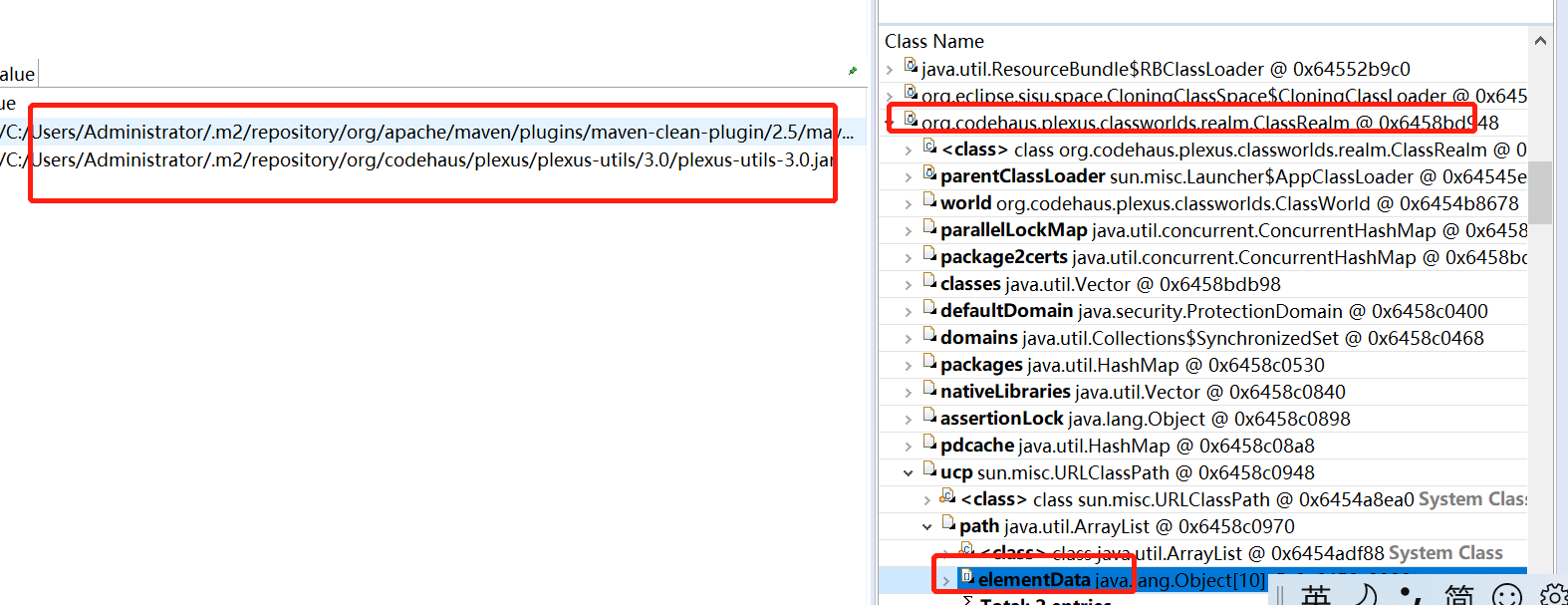Expand the package2certs node

point(909,258)
